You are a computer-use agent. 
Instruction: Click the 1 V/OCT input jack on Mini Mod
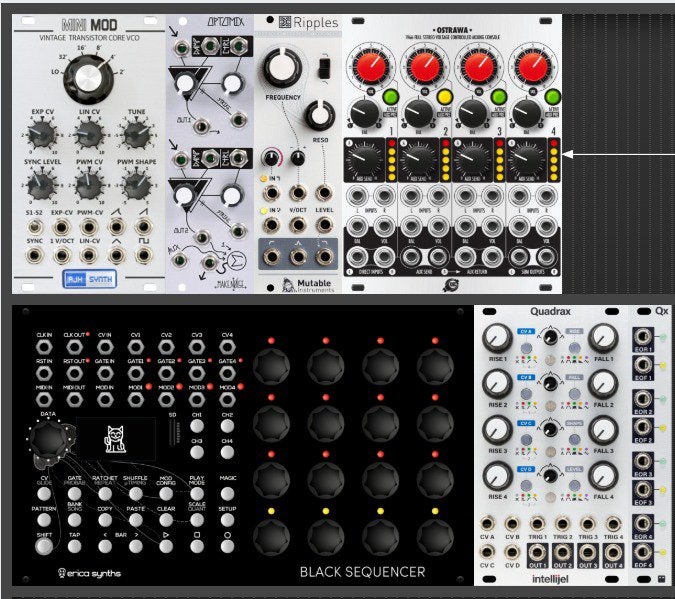point(62,255)
